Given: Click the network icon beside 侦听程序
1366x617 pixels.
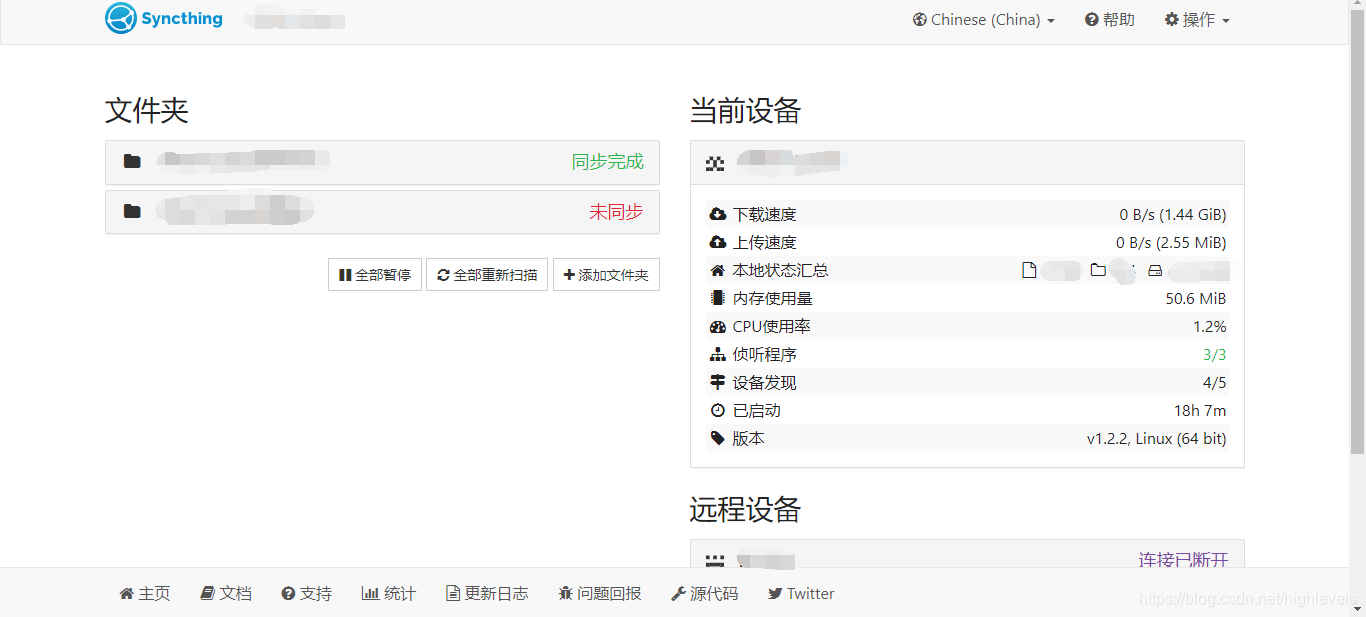Looking at the screenshot, I should (718, 355).
